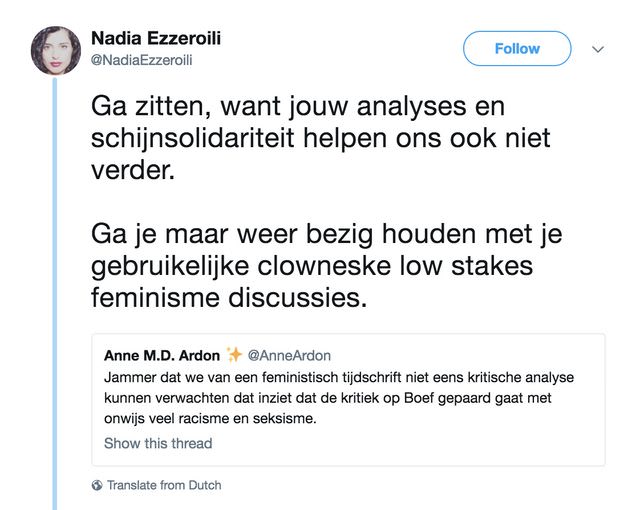Click the @NadiaEzzeroili handle
Screen dimensions: 640x510
[141, 60]
